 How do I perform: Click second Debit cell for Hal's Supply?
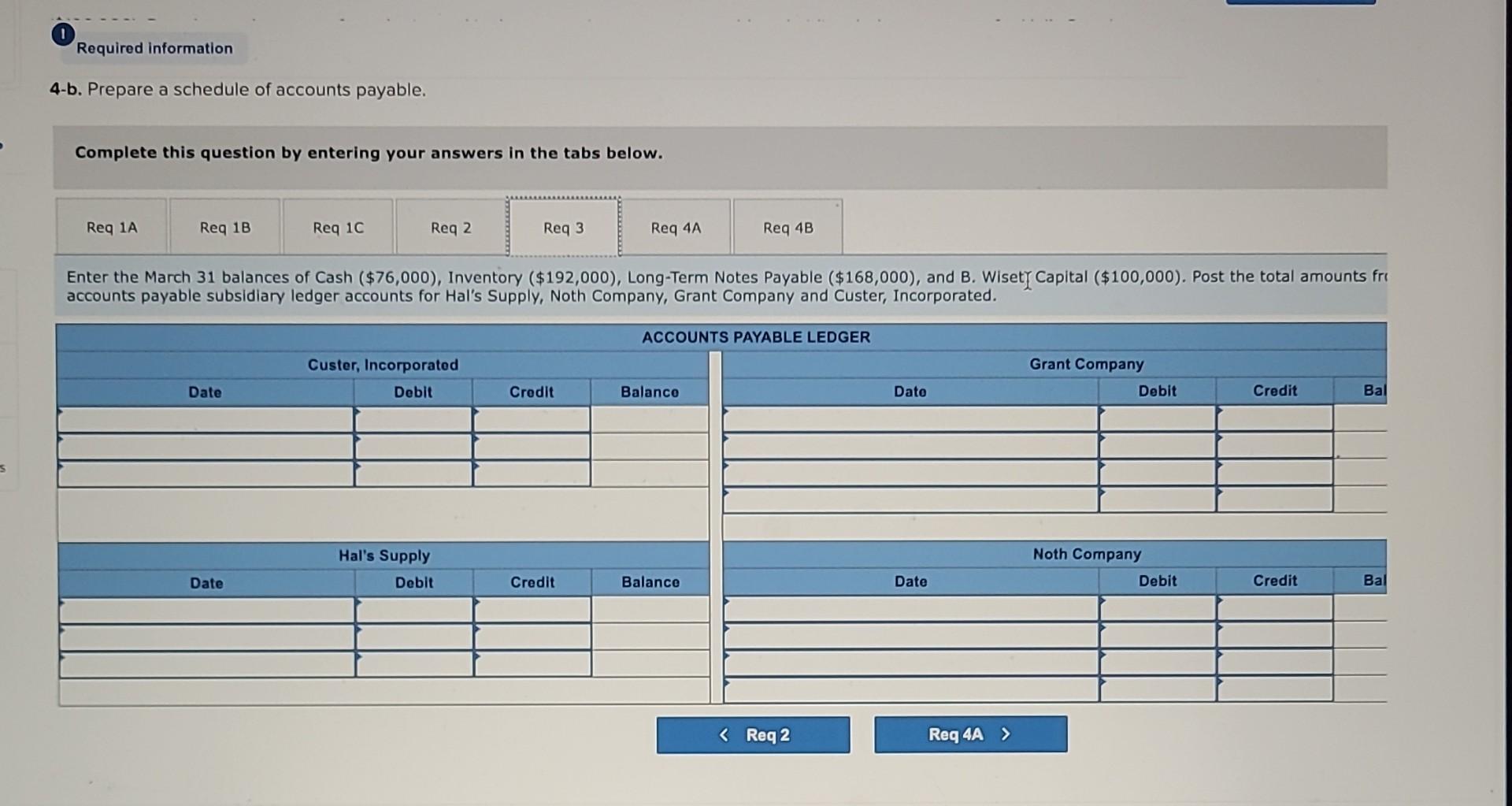[415, 637]
